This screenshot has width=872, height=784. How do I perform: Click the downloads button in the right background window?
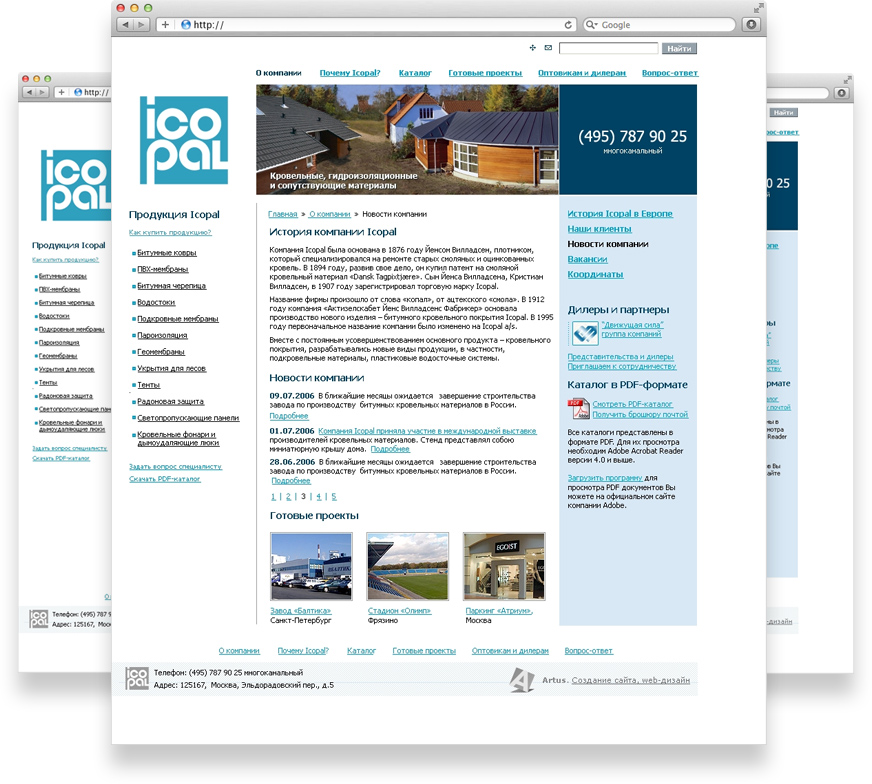pyautogui.click(x=841, y=93)
